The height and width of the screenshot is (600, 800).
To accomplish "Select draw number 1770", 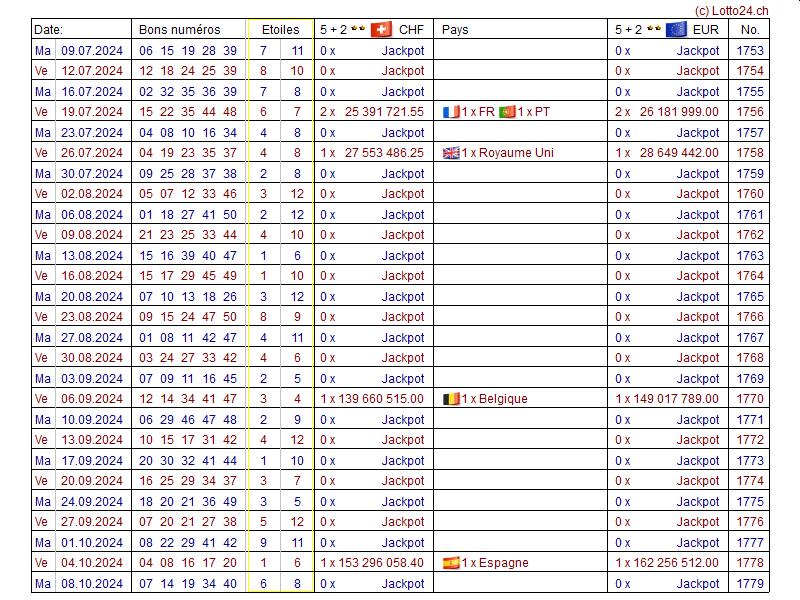I will [x=749, y=399].
